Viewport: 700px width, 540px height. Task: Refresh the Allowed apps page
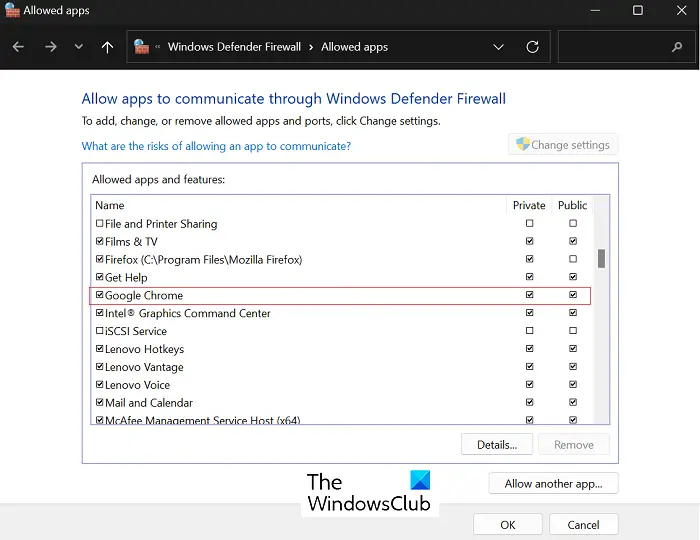532,47
